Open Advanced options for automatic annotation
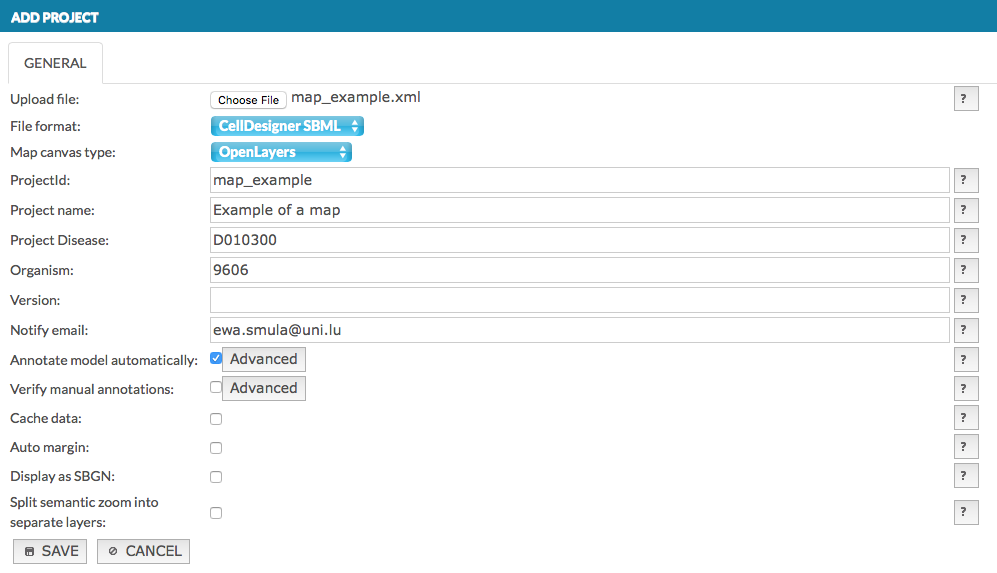 263,359
